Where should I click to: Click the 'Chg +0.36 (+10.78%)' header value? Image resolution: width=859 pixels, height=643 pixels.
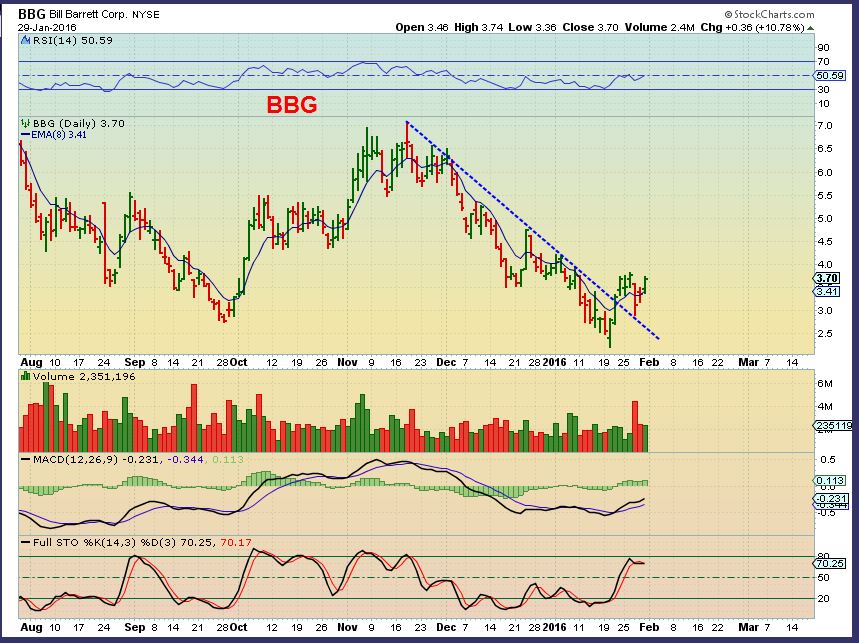(753, 27)
